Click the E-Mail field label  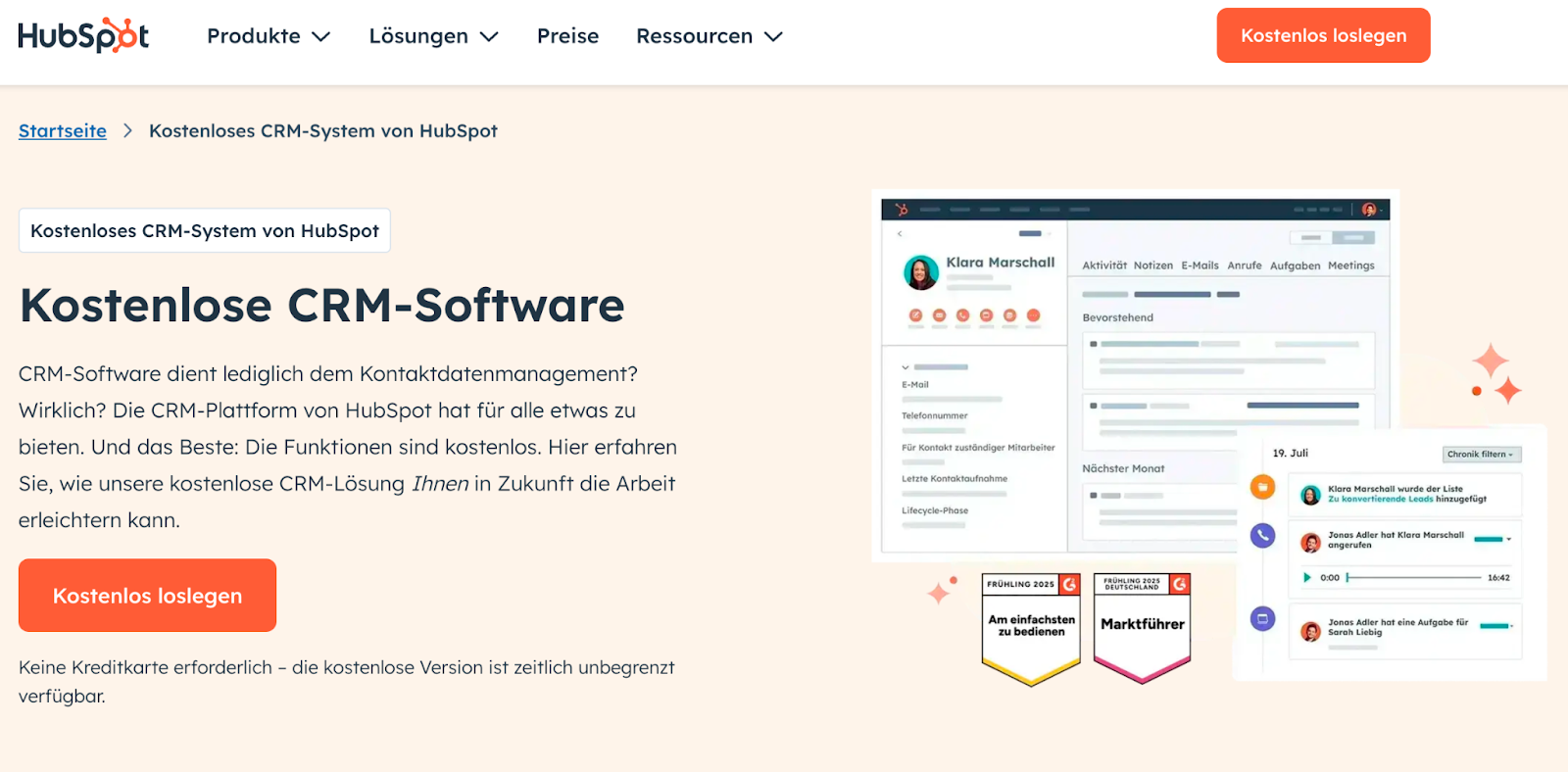point(915,385)
